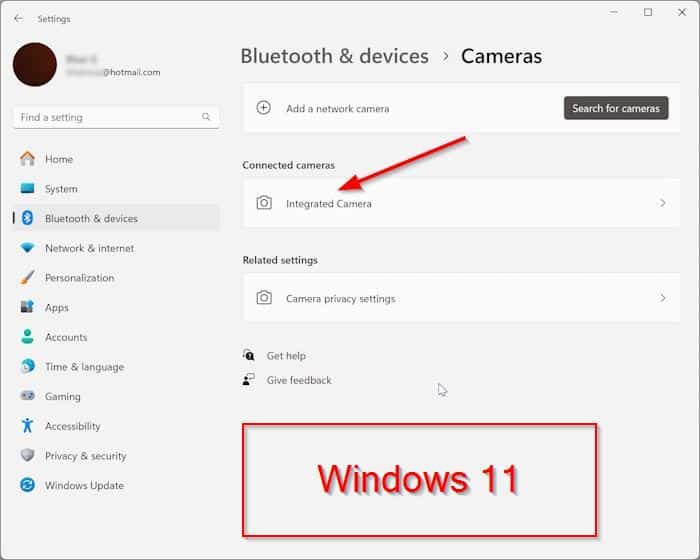Click the Camera privacy settings icon
The height and width of the screenshot is (560, 700).
(x=264, y=297)
